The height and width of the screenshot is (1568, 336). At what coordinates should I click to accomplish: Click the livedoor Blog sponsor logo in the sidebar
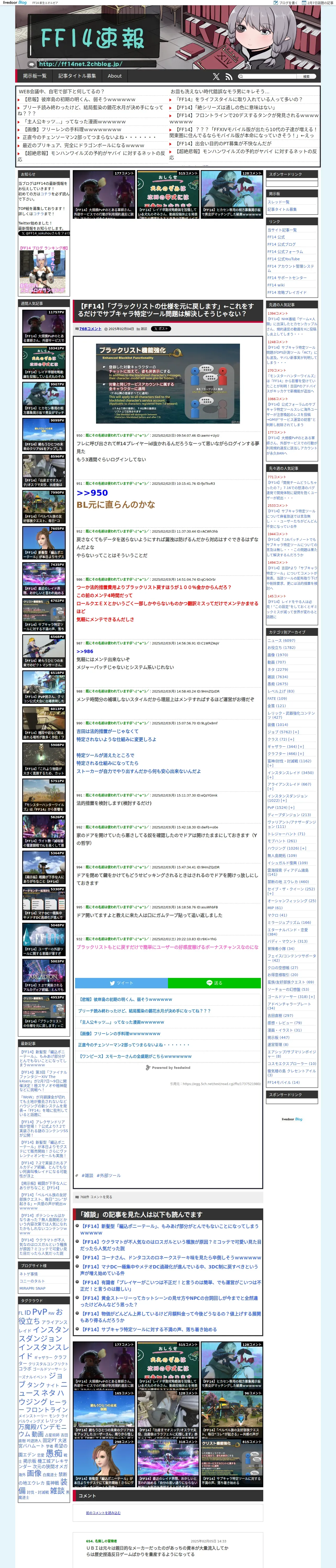pos(292,1119)
